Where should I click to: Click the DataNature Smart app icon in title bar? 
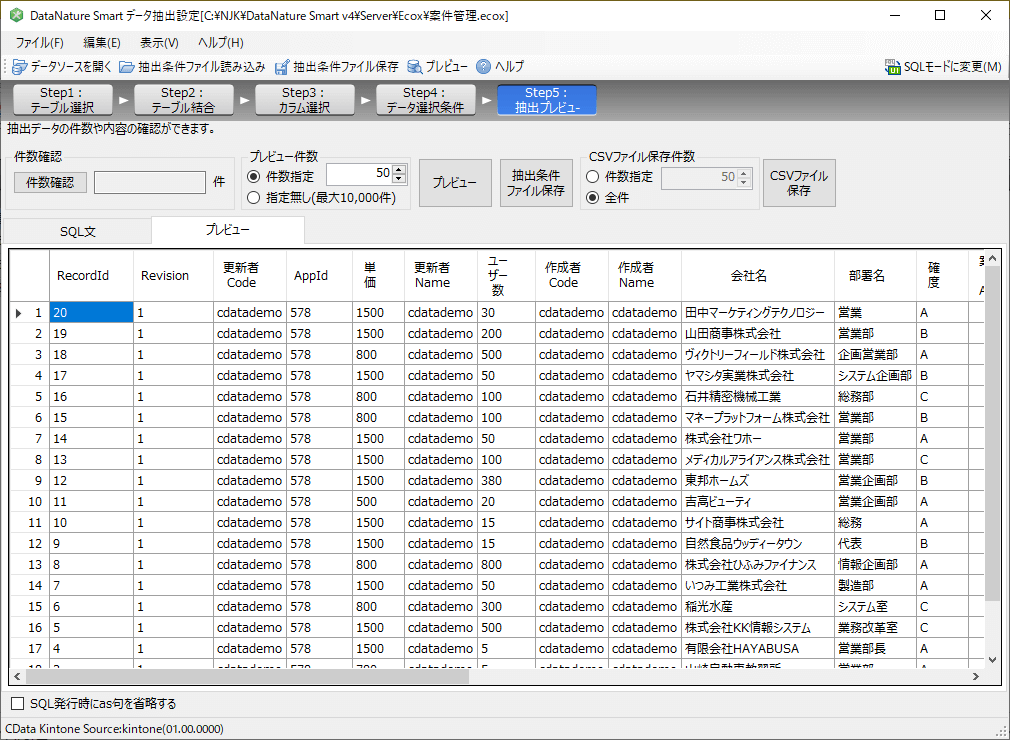pos(16,15)
